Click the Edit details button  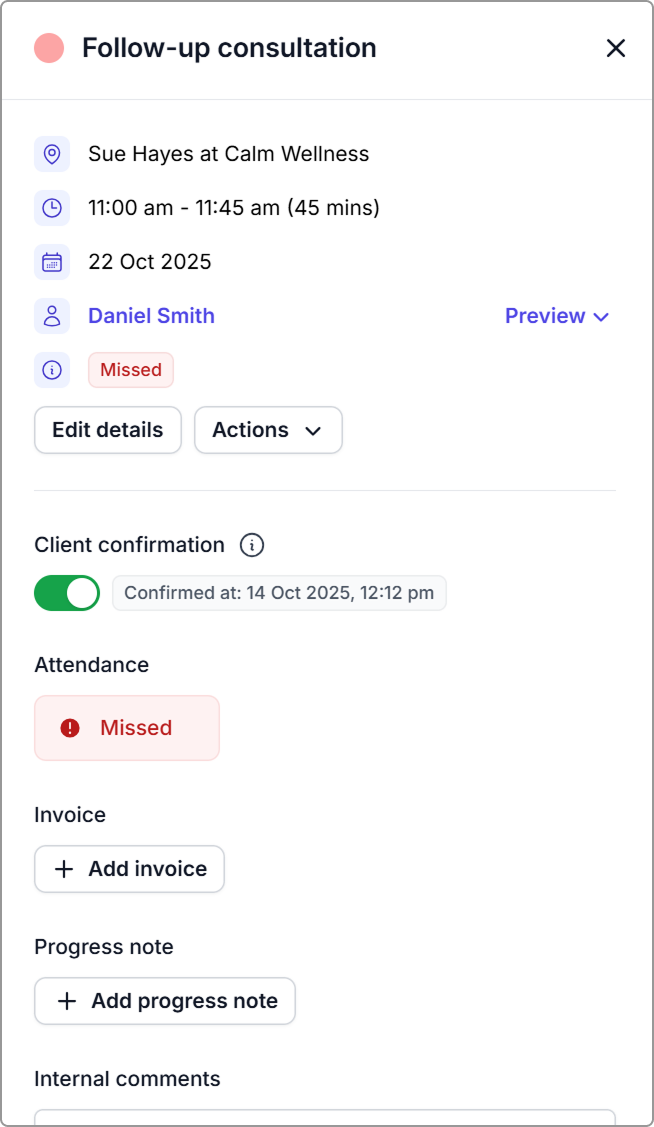[108, 430]
